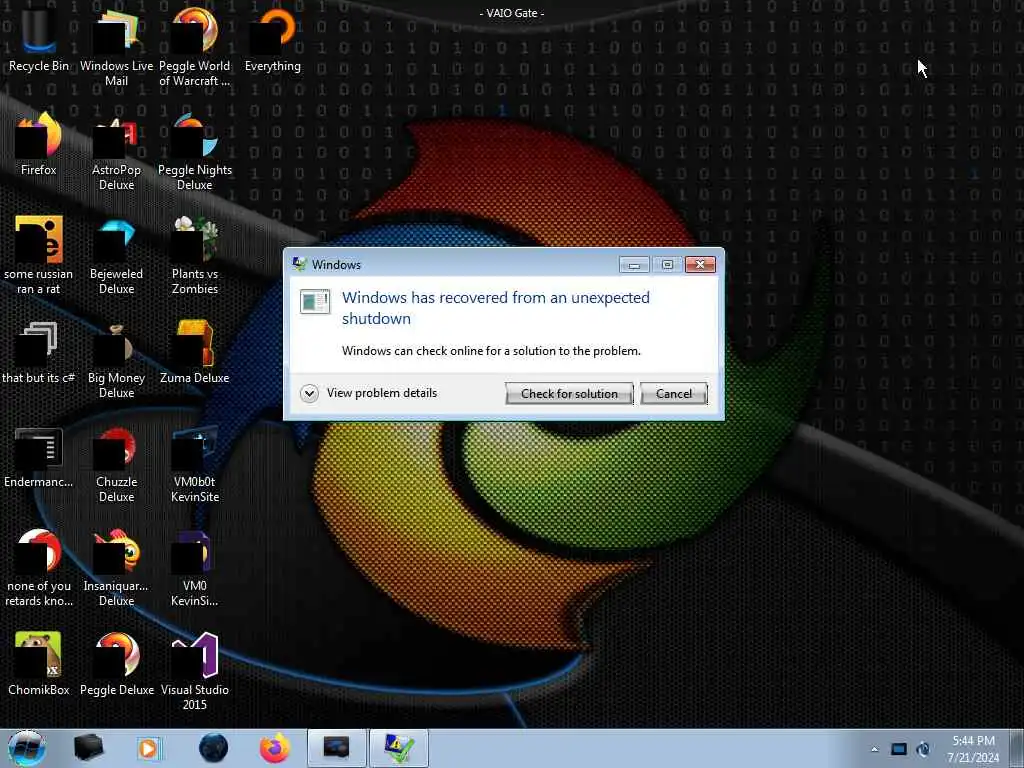Select the Visual Studio 2015 icon
This screenshot has height=768, width=1024.
(195, 670)
